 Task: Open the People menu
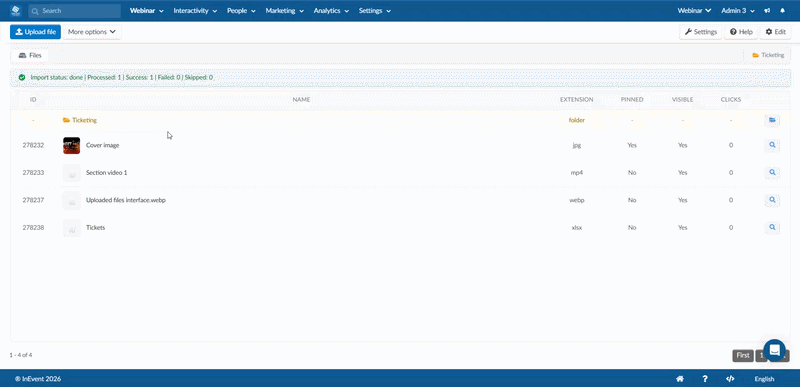[x=241, y=11]
